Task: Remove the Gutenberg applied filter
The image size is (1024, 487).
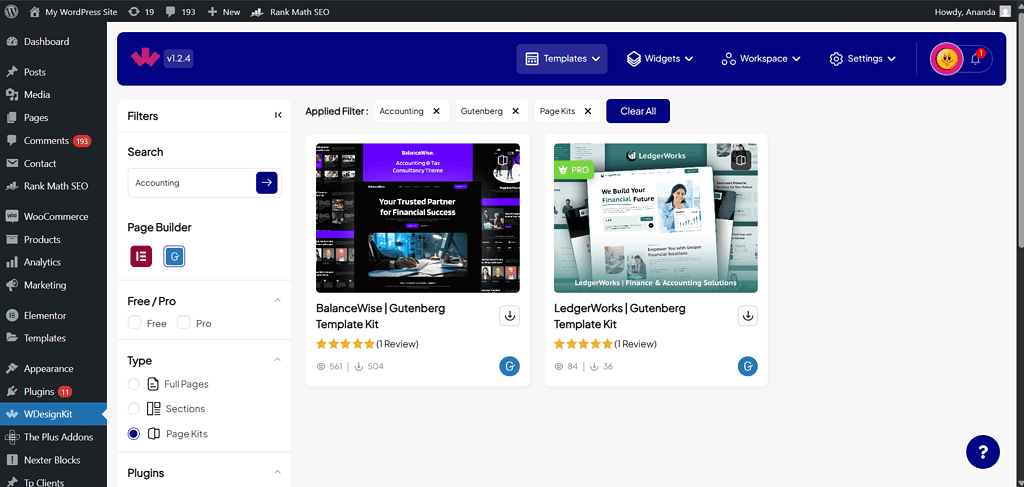Action: tap(515, 111)
